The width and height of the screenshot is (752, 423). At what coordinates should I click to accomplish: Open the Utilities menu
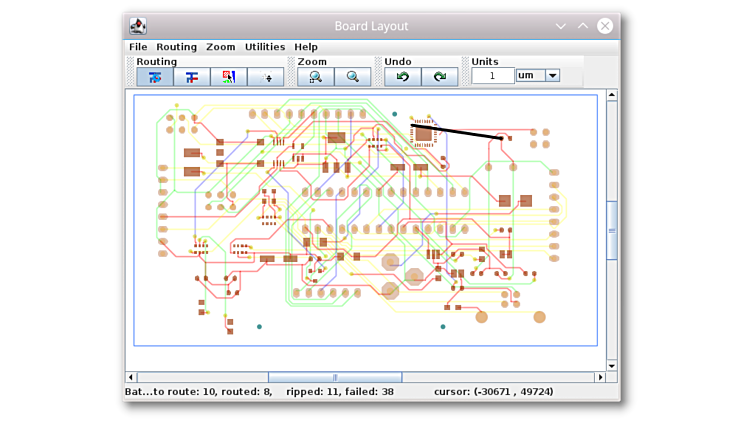265,47
